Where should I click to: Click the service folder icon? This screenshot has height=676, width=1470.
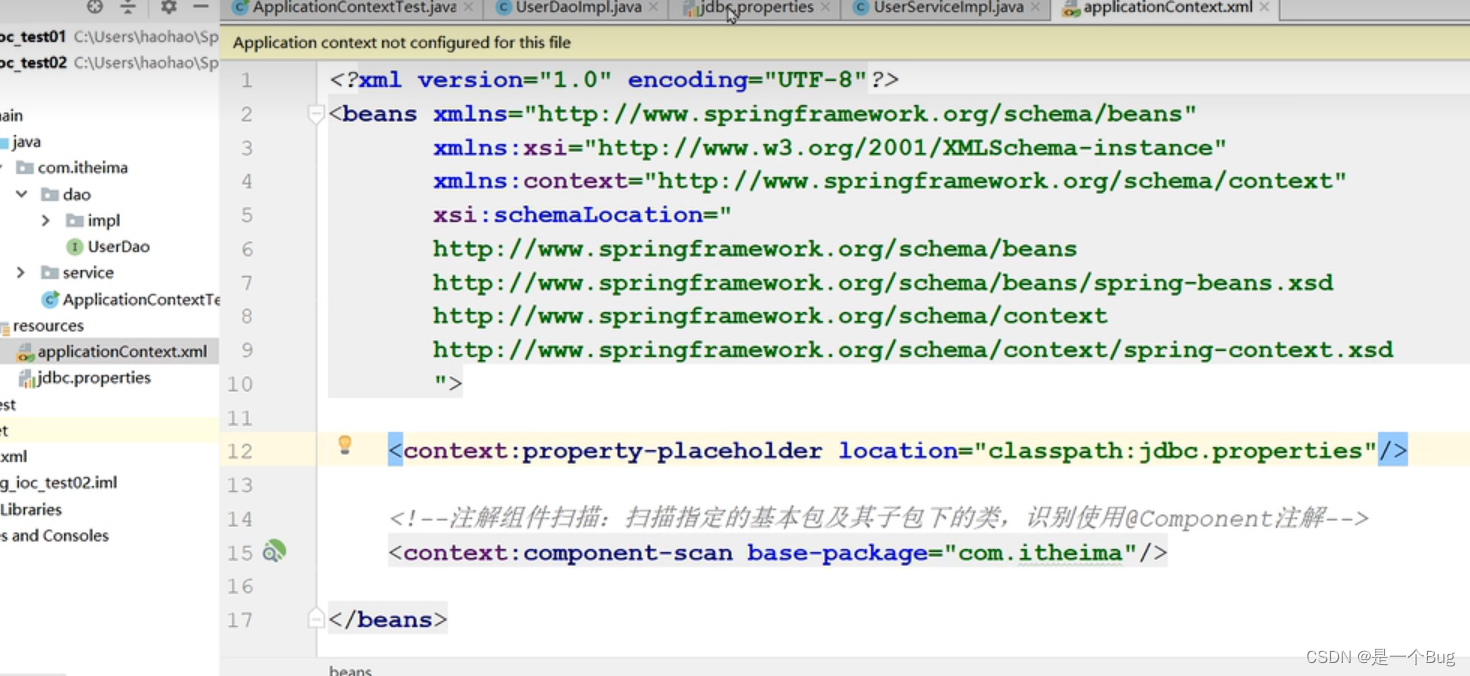tap(50, 272)
